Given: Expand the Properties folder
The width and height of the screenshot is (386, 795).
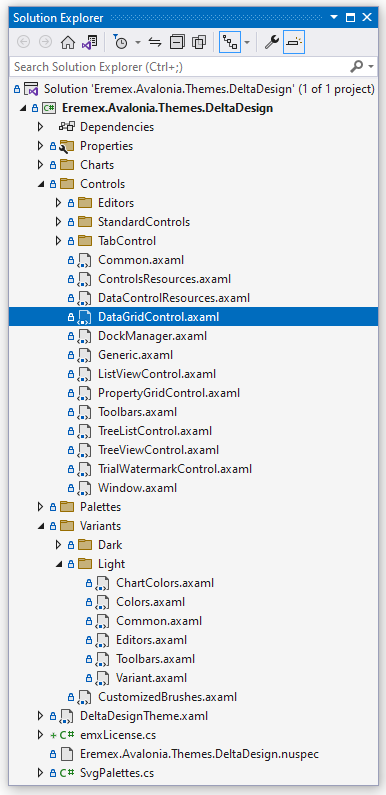Looking at the screenshot, I should click(x=41, y=146).
